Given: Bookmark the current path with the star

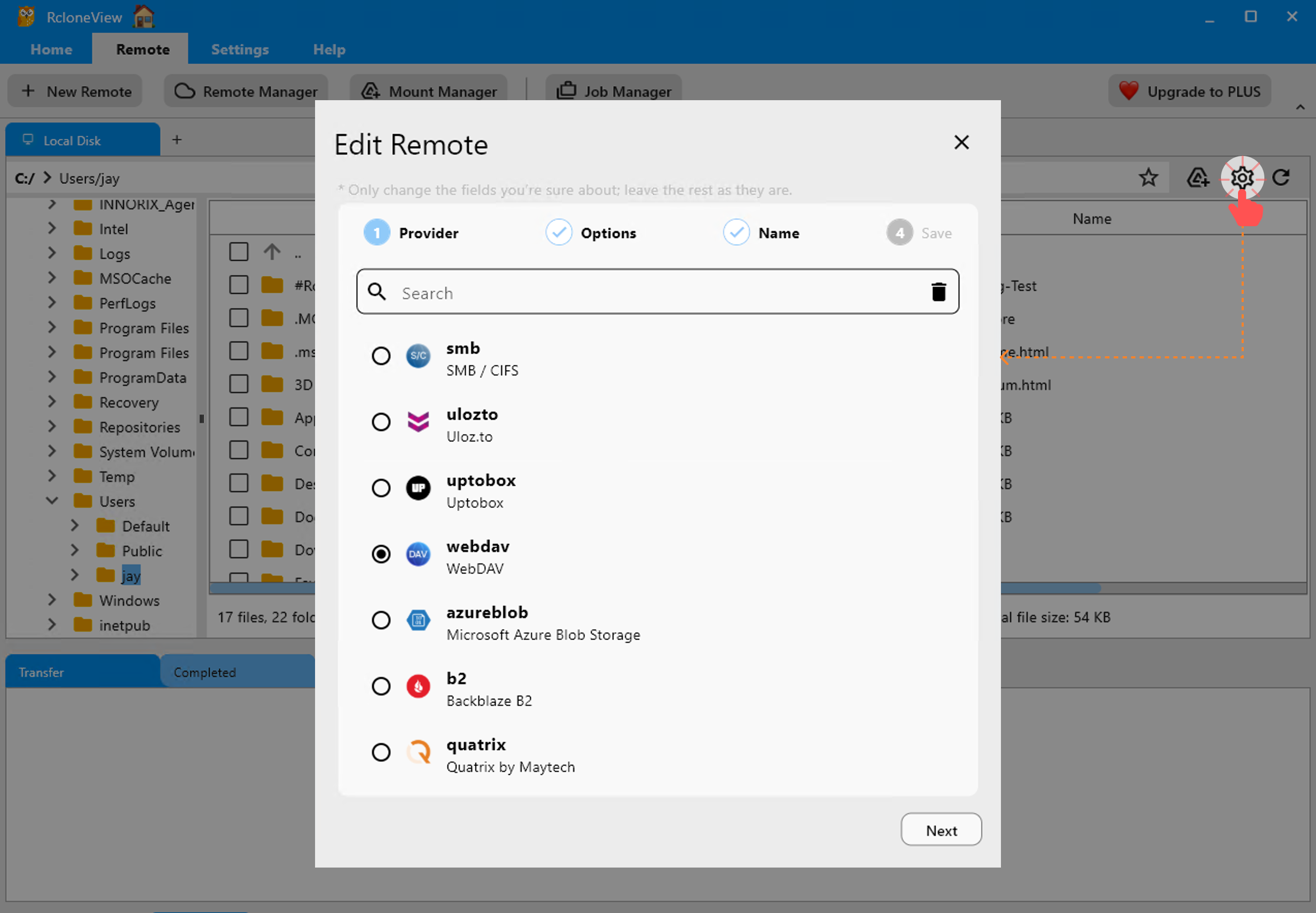Looking at the screenshot, I should 1148,178.
